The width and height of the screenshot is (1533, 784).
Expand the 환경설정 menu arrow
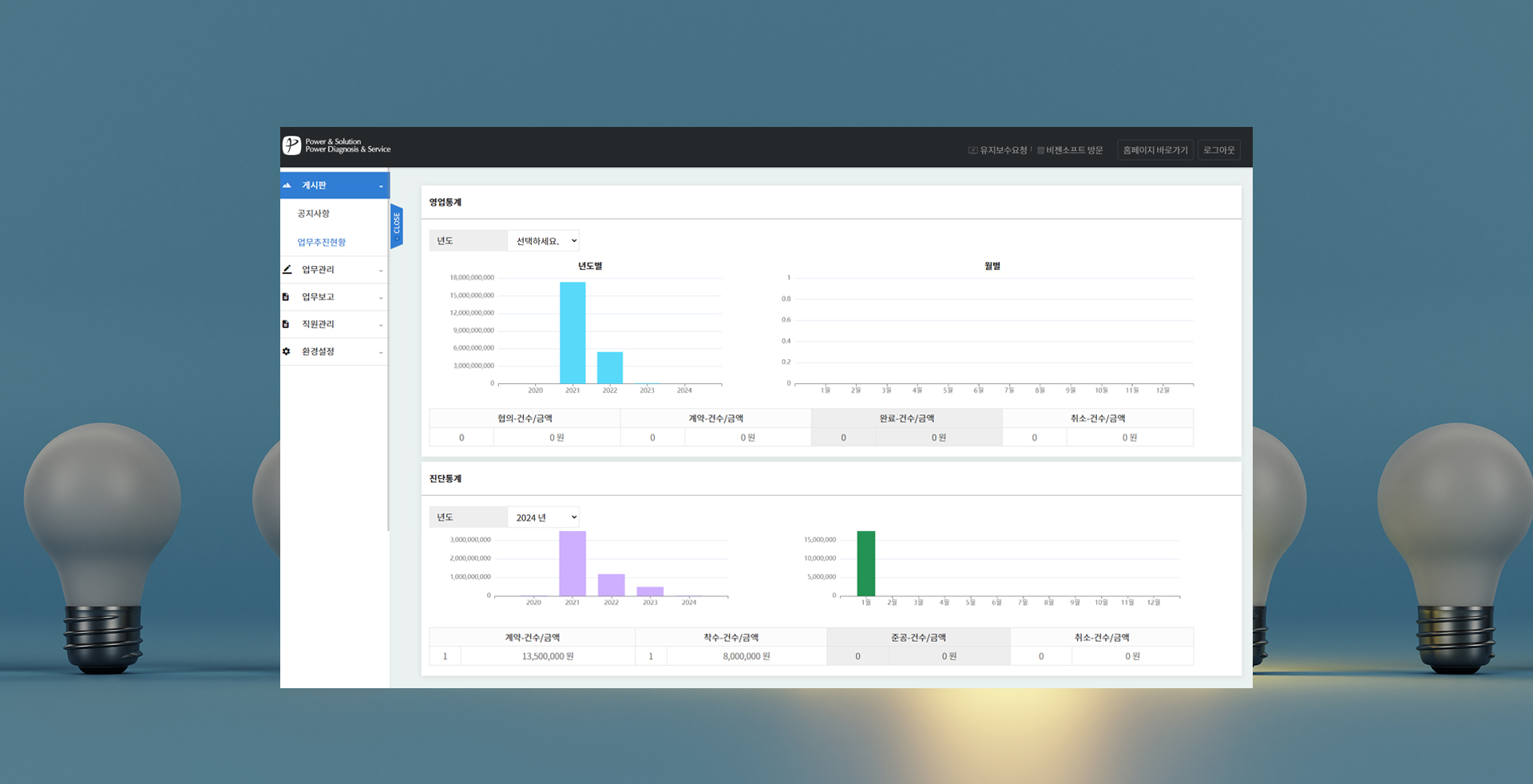(381, 352)
